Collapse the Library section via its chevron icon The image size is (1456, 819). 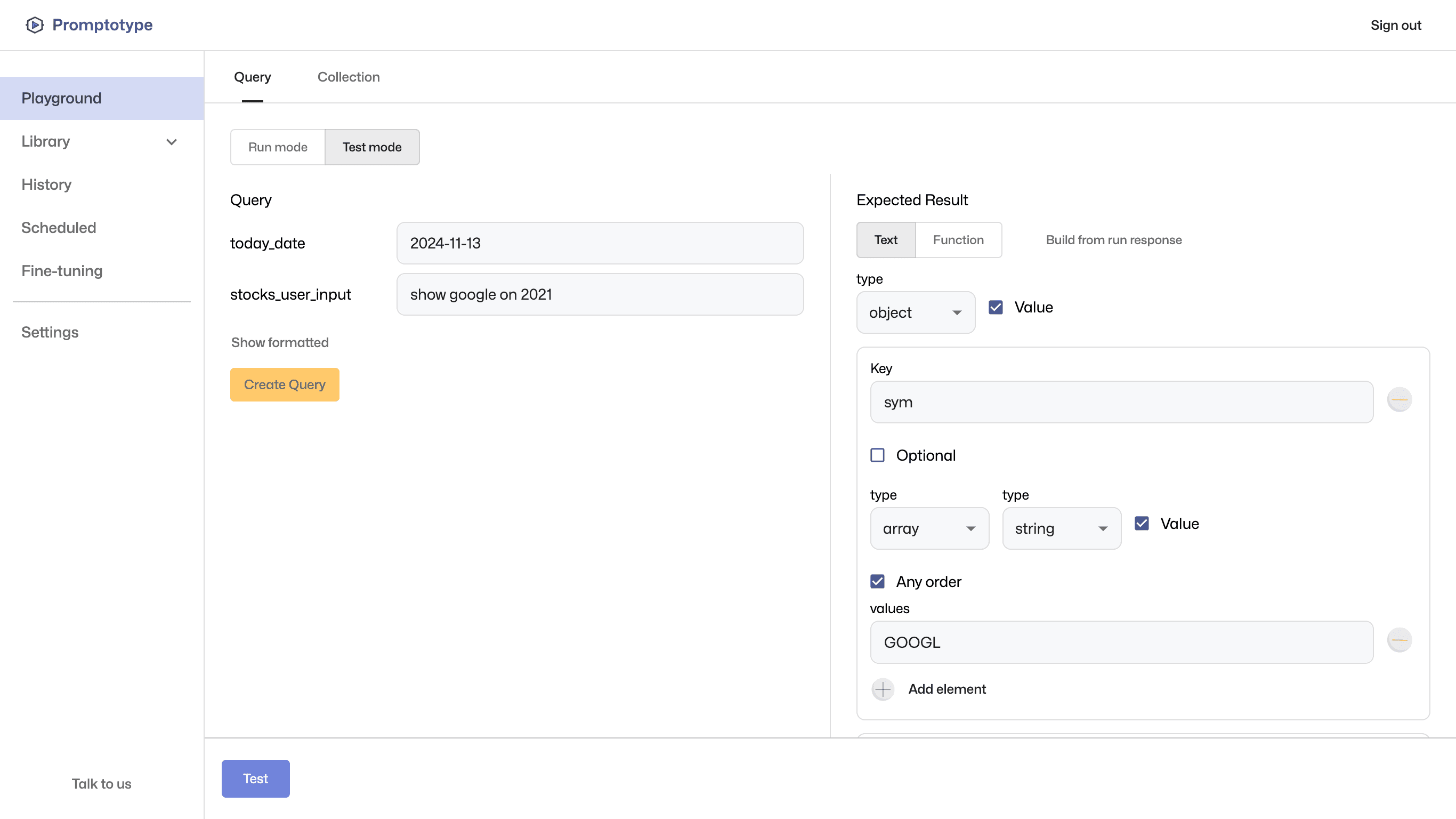point(172,142)
